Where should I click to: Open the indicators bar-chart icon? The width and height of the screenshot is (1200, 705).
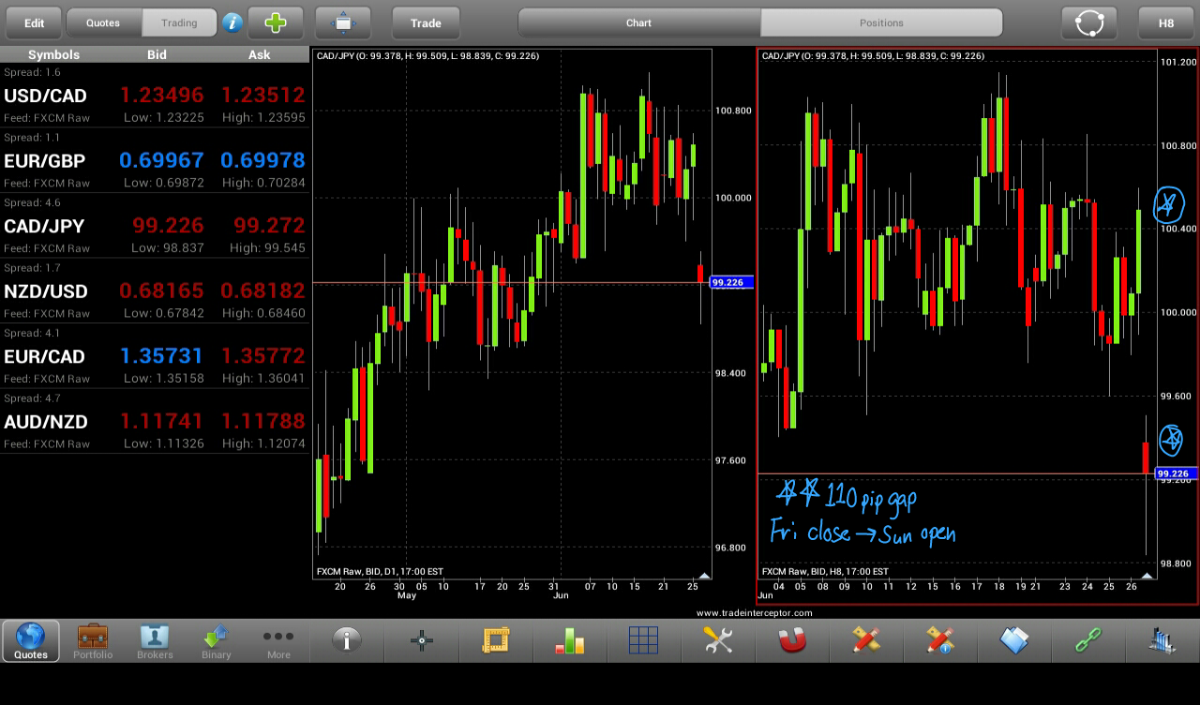click(x=570, y=640)
